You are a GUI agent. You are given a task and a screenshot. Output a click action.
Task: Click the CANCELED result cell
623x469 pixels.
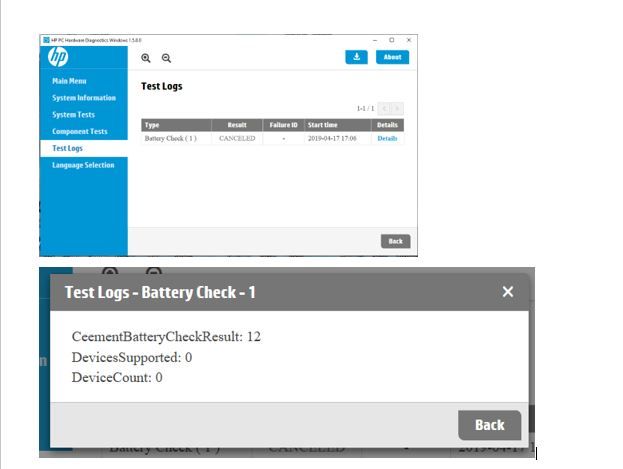(237, 138)
